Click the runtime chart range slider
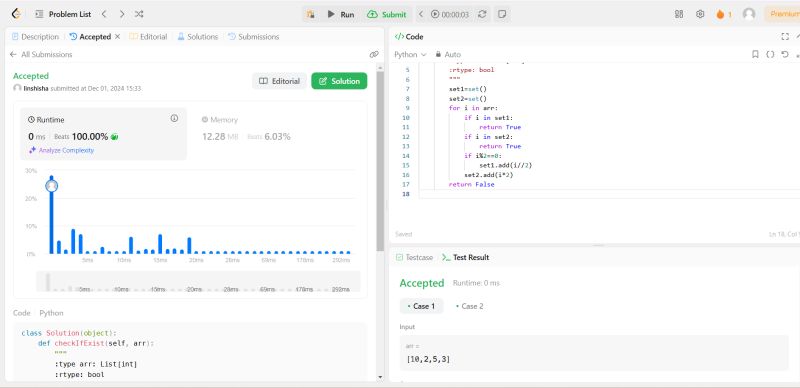 [198, 281]
